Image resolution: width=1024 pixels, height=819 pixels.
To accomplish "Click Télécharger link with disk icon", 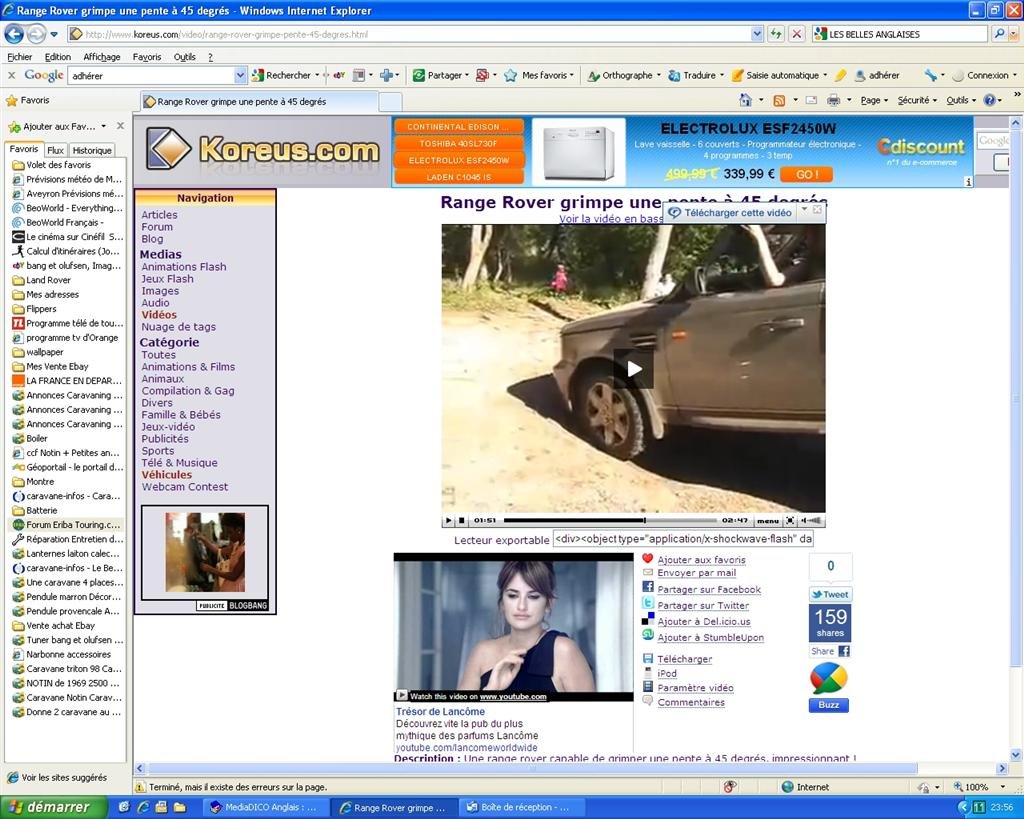I will coord(684,659).
